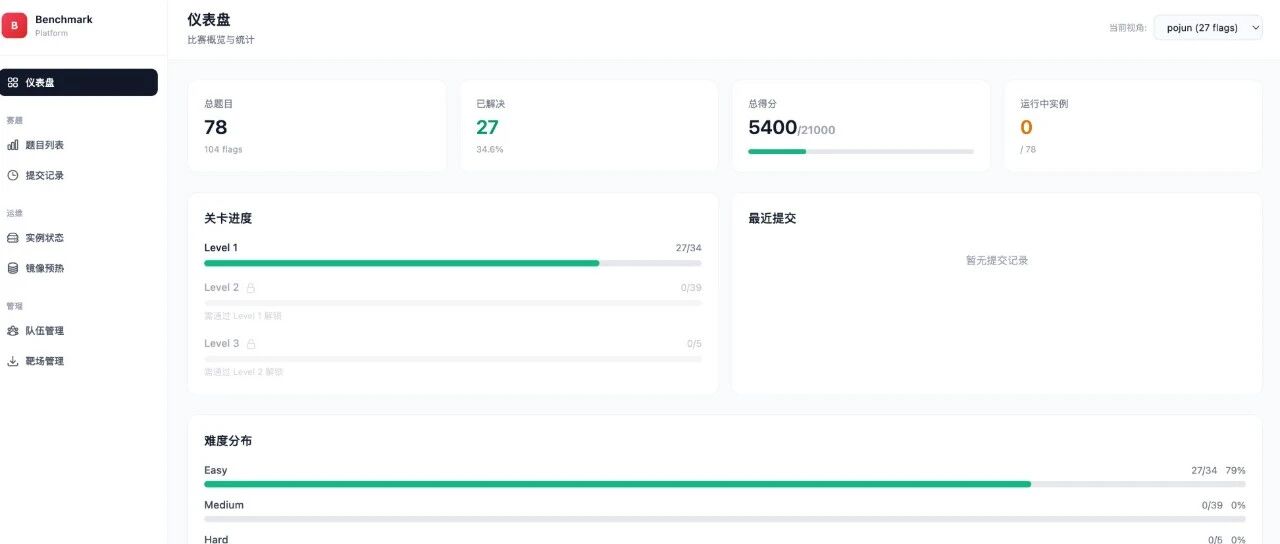Click the dashboard grid icon in sidebar
The height and width of the screenshot is (544, 1280).
click(x=13, y=82)
